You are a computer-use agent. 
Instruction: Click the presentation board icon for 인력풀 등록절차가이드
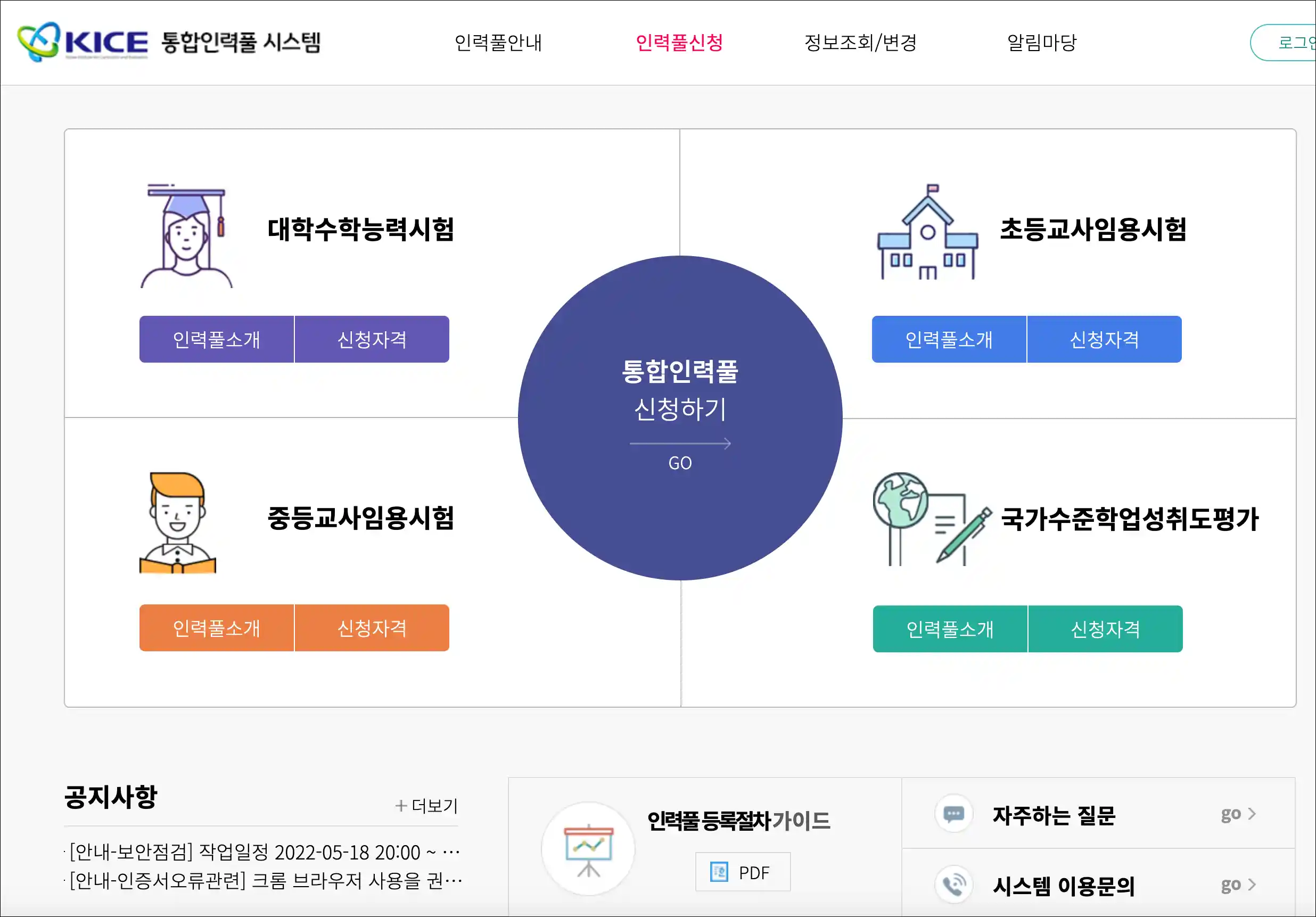coord(589,849)
